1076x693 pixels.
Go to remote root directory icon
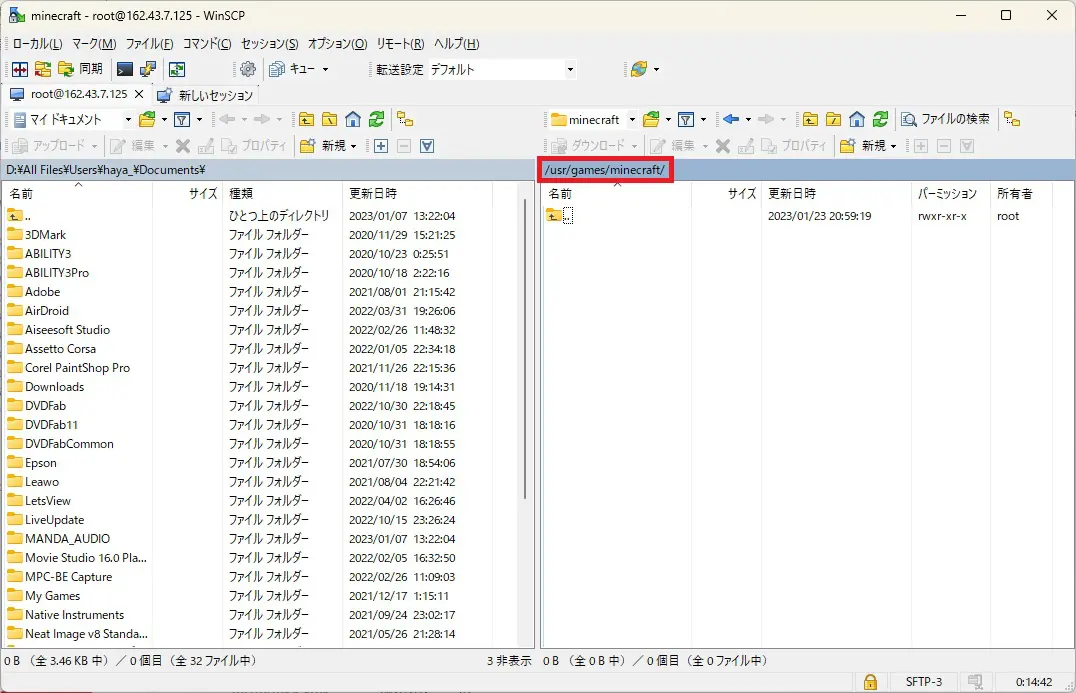833,119
